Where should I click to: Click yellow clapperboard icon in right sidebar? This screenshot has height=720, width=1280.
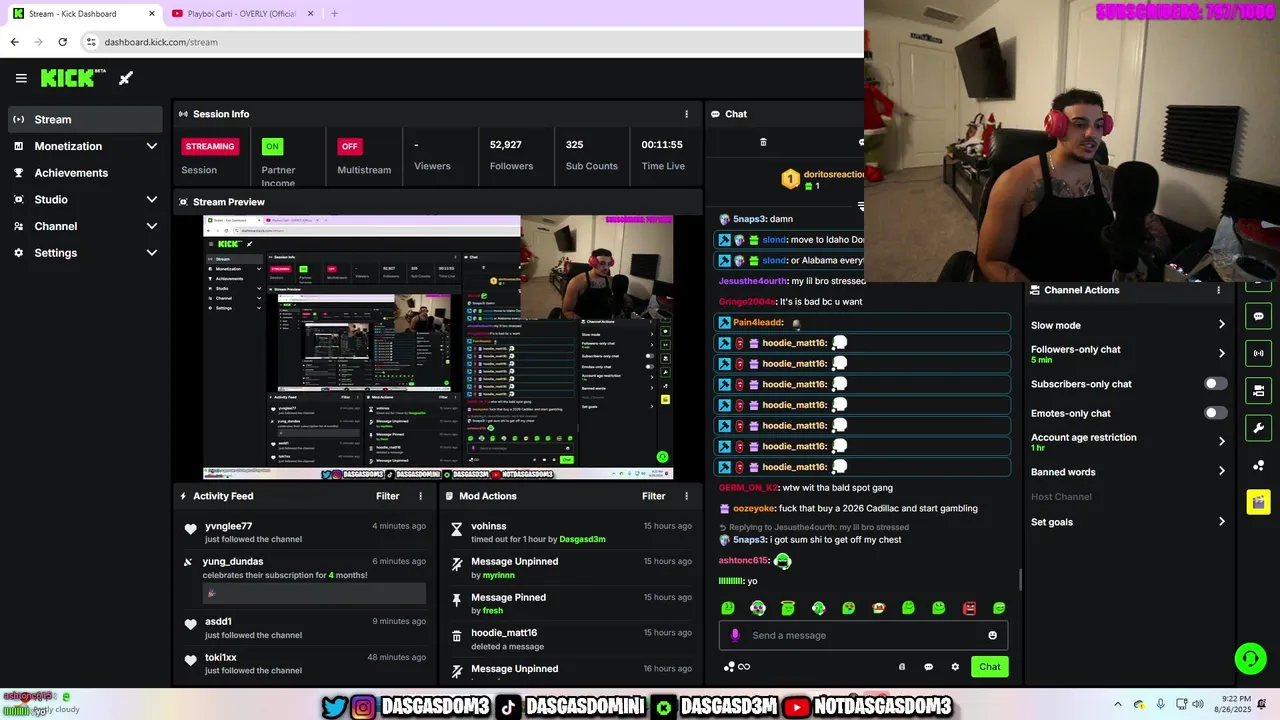(1258, 502)
